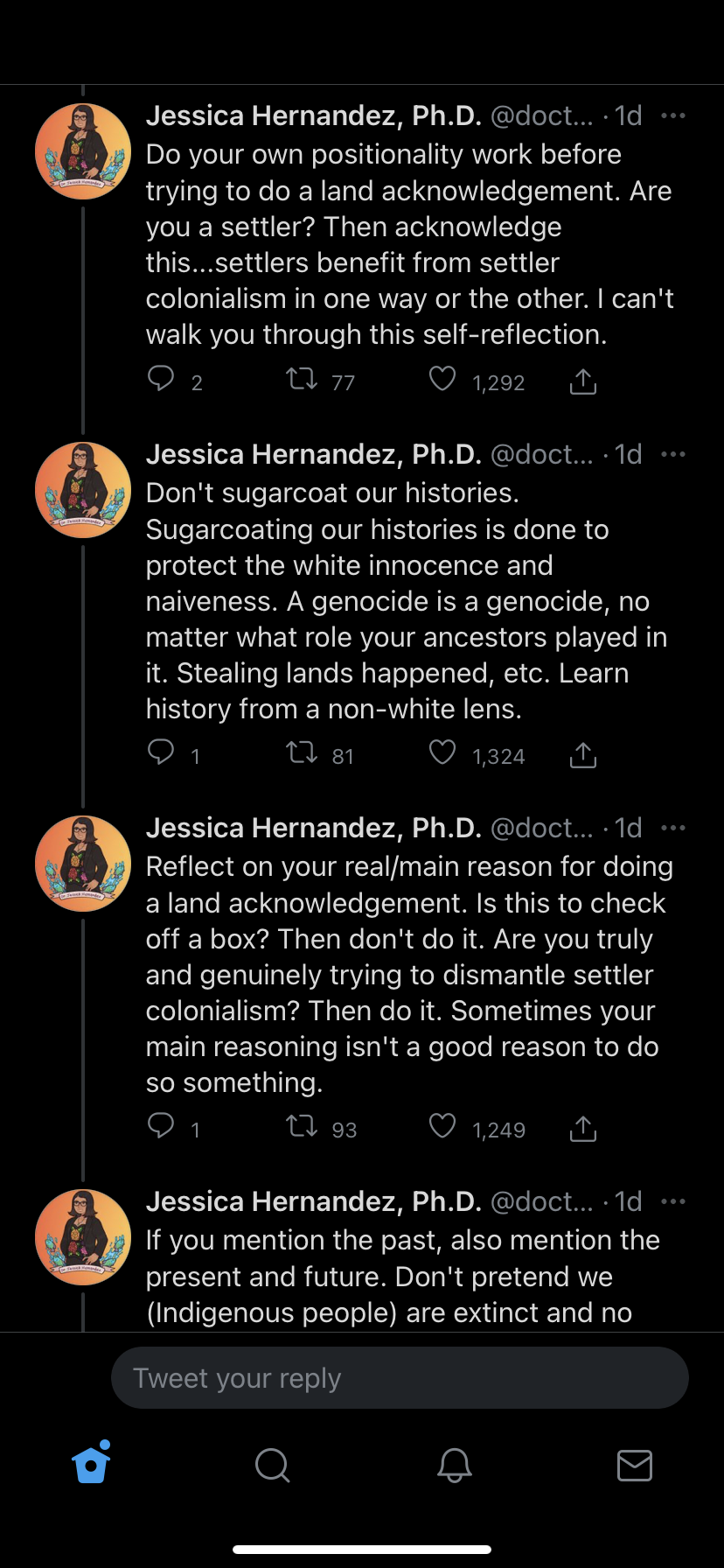Reply to the positionality work tweet

click(x=161, y=379)
